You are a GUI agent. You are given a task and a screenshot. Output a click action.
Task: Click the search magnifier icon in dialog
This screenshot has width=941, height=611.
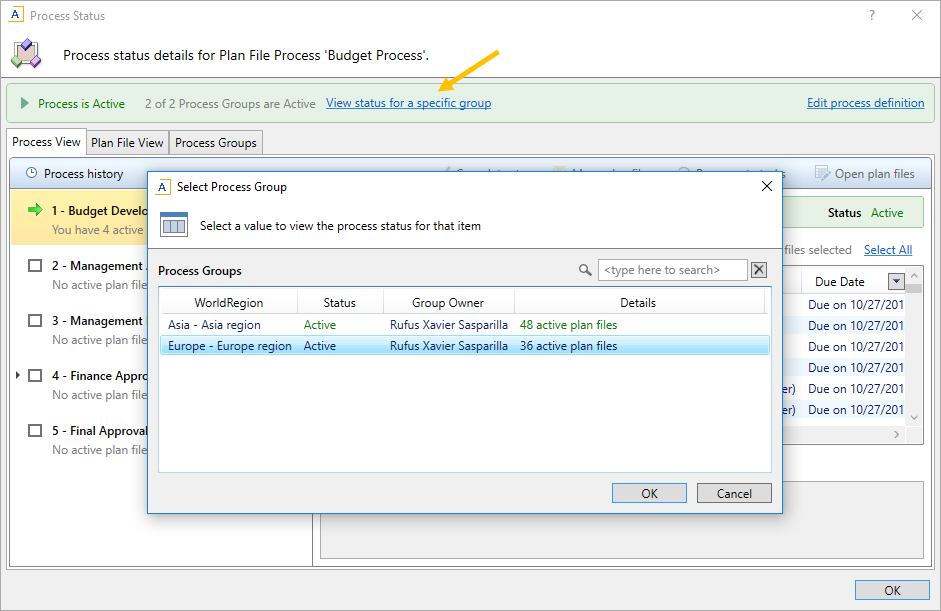tap(585, 270)
